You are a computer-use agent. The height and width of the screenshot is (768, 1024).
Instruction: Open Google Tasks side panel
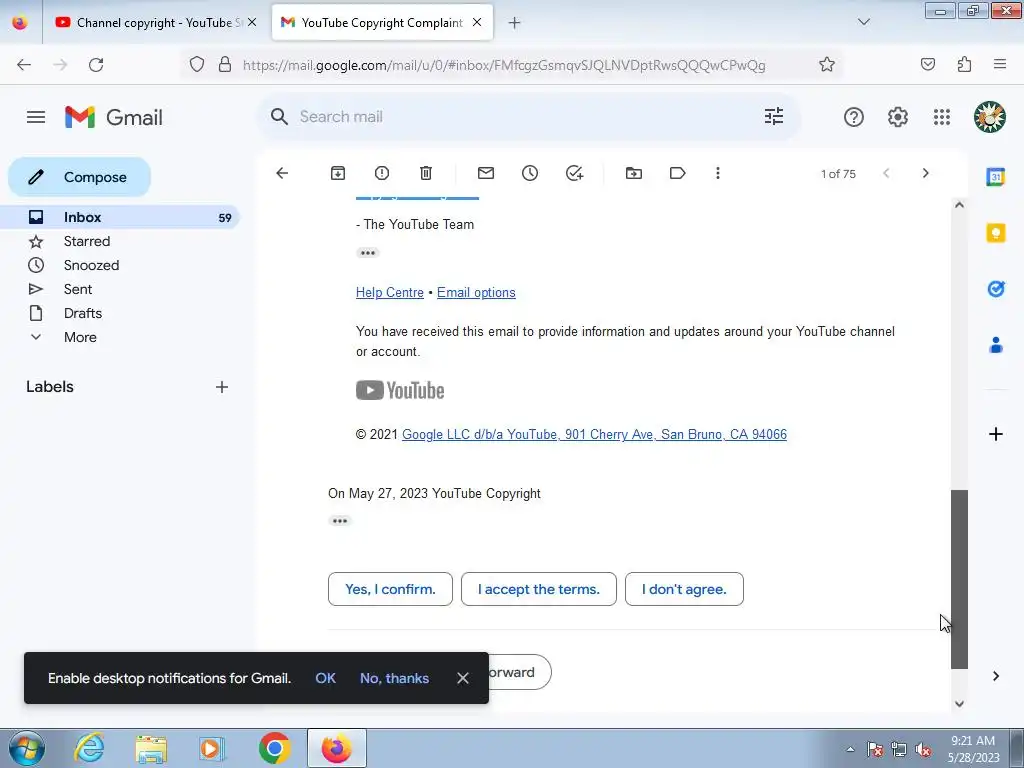click(x=995, y=289)
